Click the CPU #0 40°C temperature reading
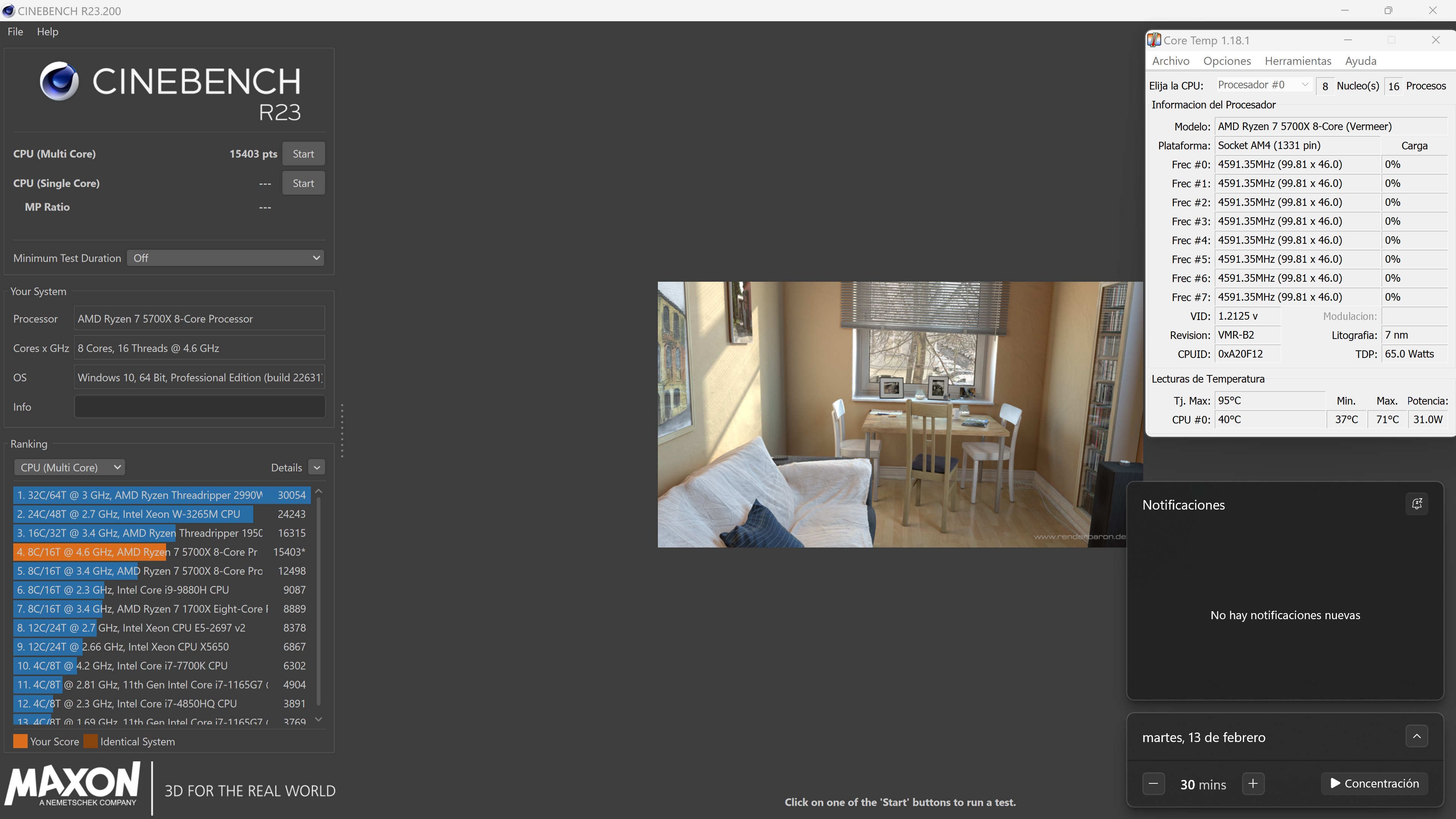 (1270, 420)
